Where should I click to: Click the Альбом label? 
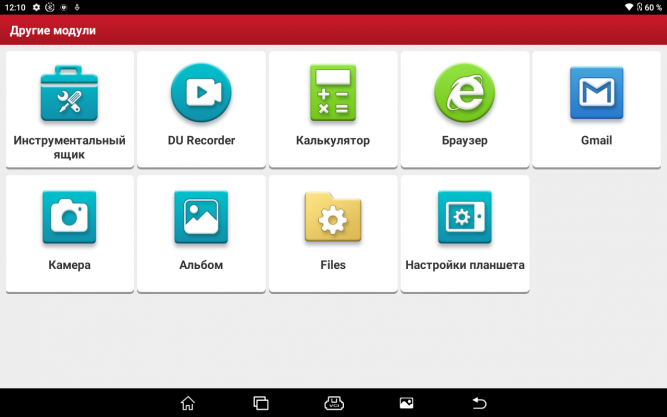201,265
